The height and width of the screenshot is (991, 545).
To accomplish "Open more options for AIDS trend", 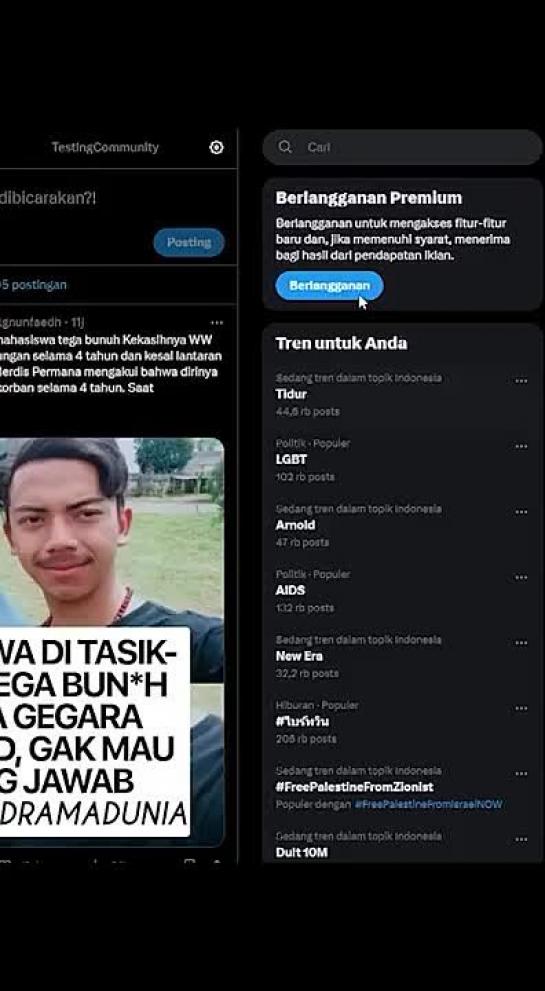I will pyautogui.click(x=521, y=577).
